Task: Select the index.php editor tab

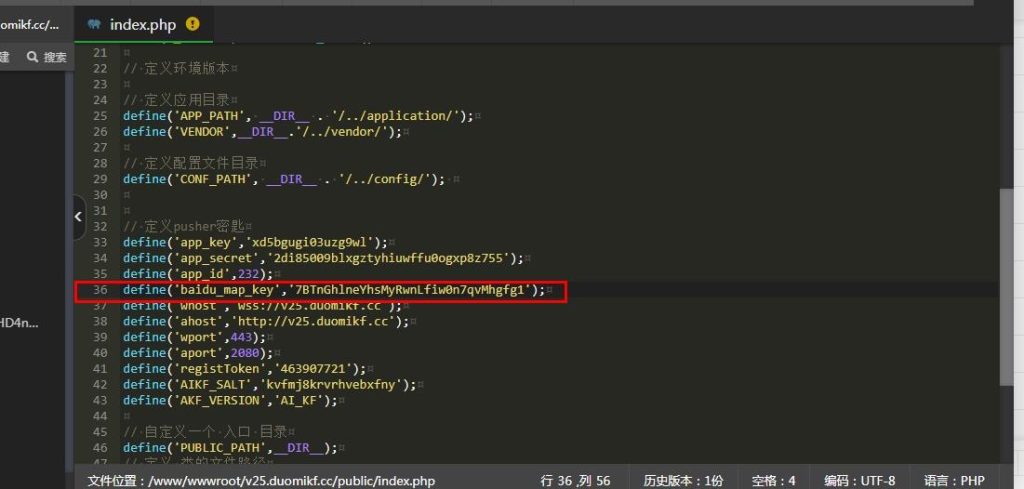Action: pos(142,24)
